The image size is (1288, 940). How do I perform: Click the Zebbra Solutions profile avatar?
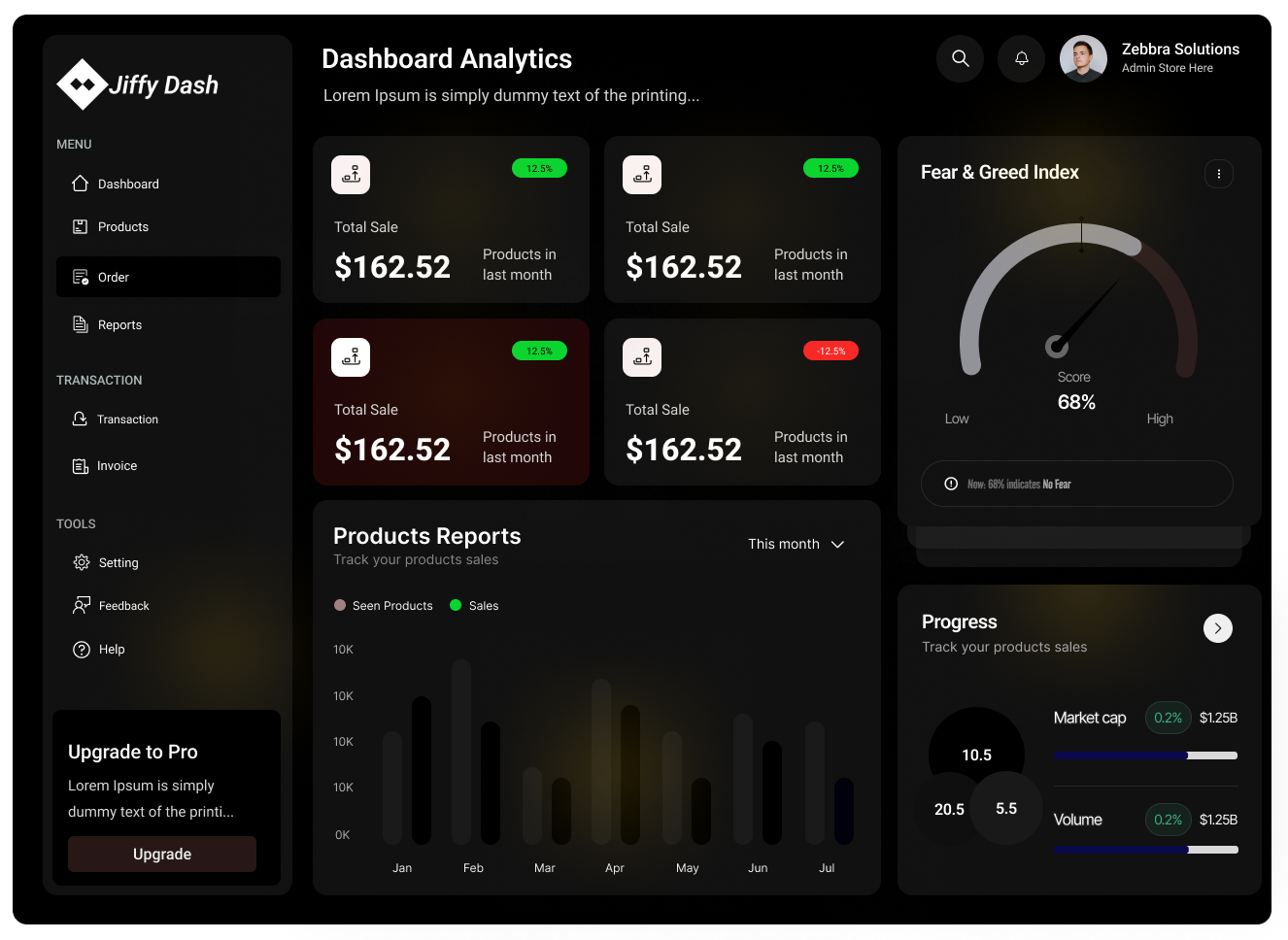1083,59
